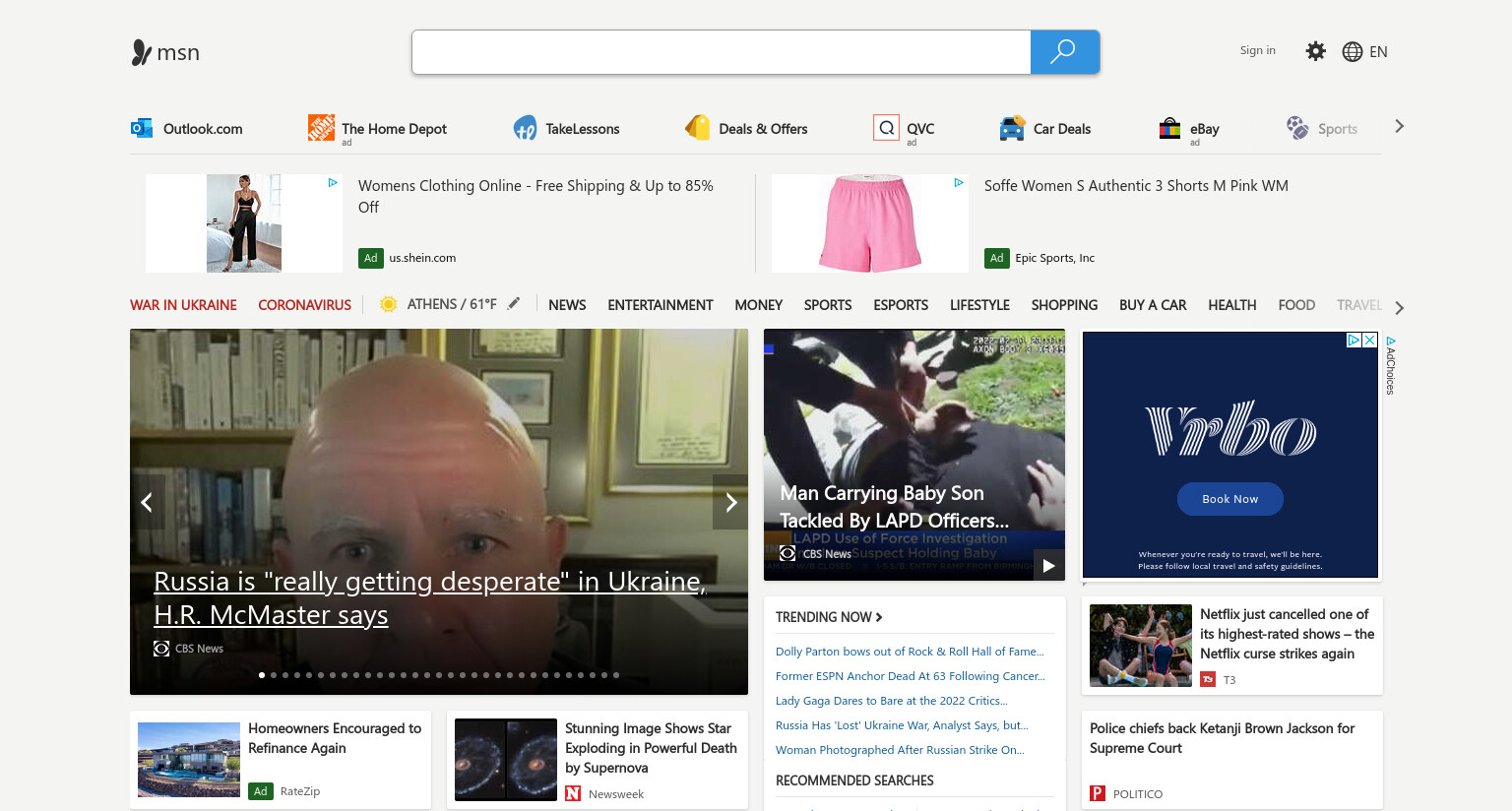Open Lady Gaga trending story
Screen dimensions: 1512x811
pos(892,701)
